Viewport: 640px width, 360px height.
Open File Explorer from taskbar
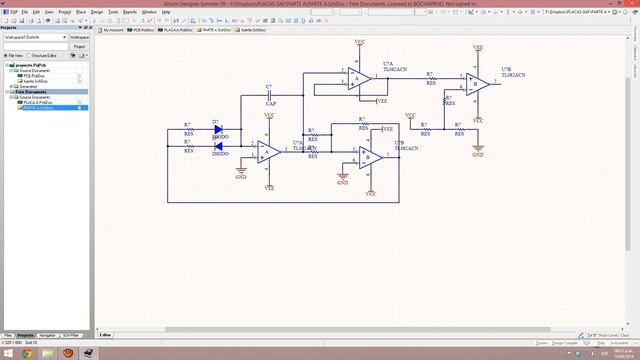click(x=48, y=353)
